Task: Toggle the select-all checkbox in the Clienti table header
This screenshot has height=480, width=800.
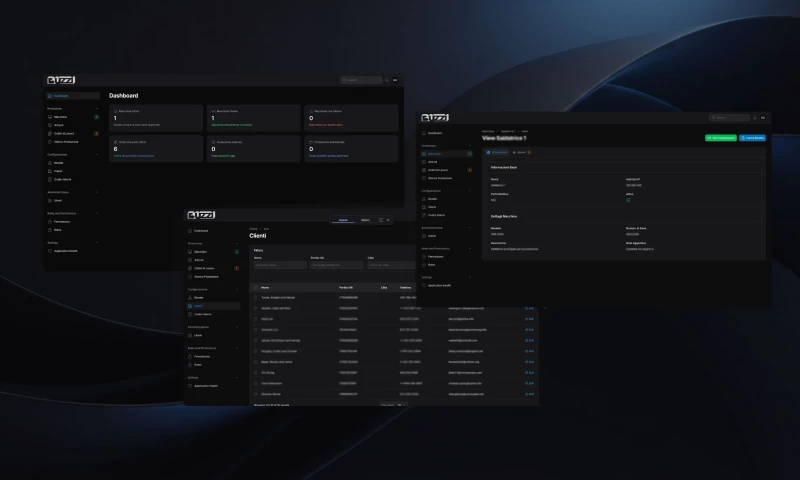Action: point(256,288)
